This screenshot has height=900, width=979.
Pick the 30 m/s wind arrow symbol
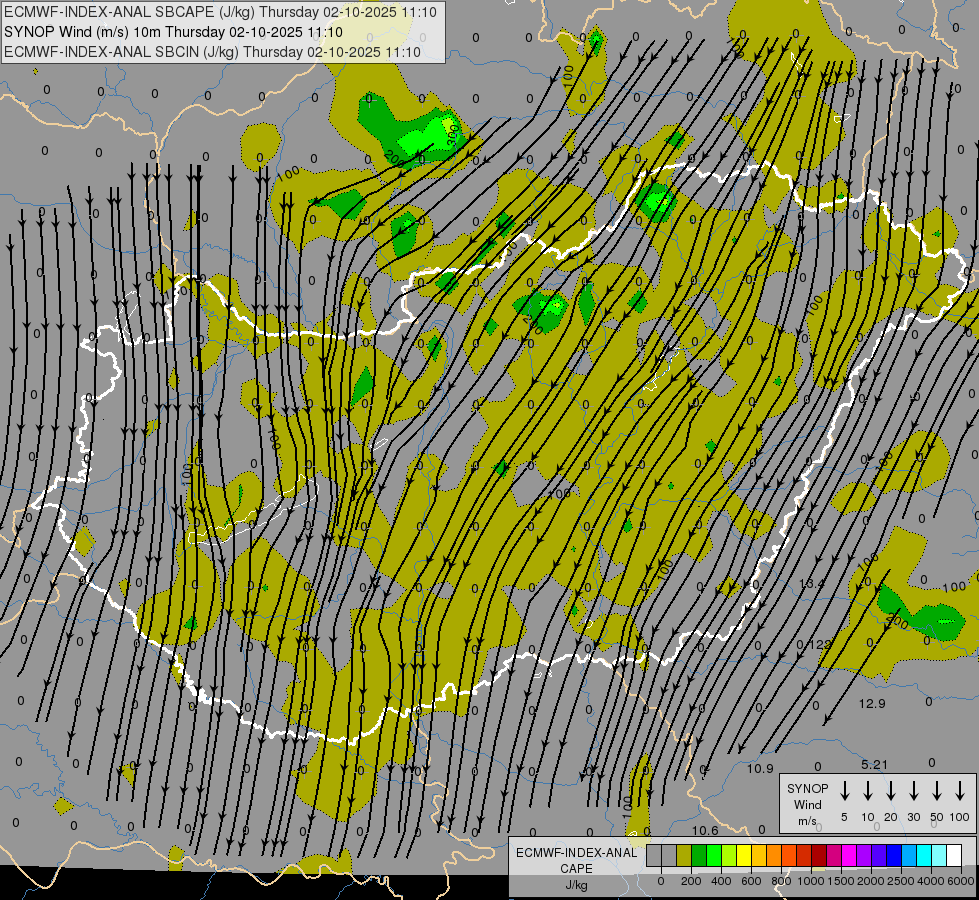pyautogui.click(x=914, y=792)
